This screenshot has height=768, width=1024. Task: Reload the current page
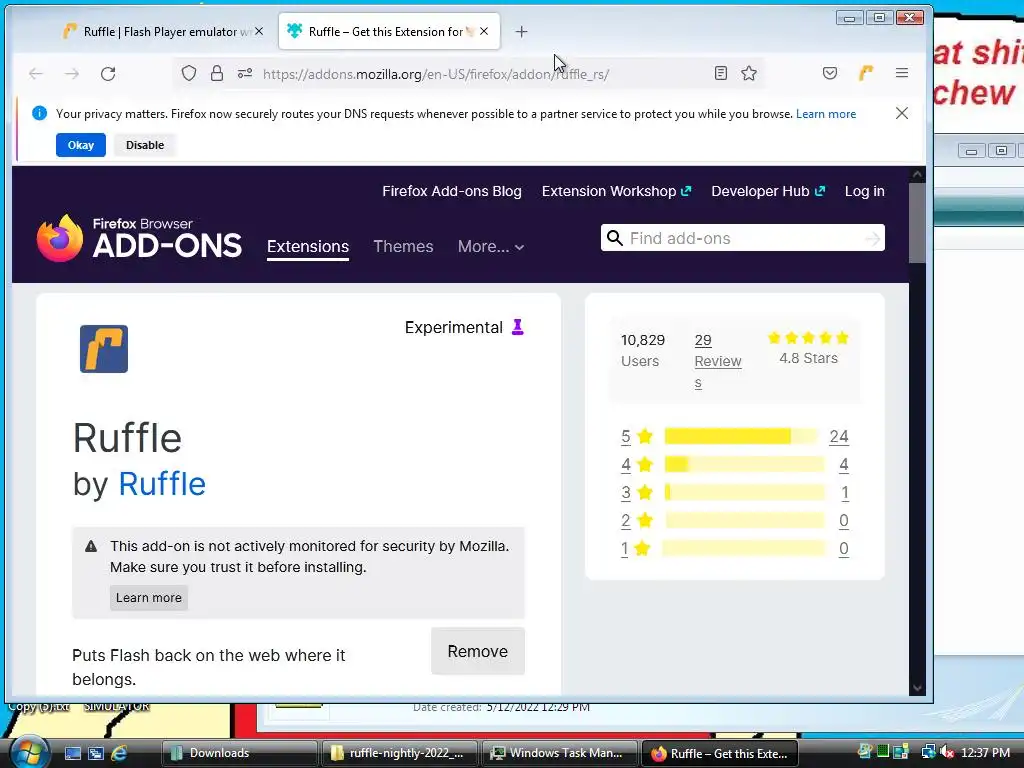[x=108, y=74]
